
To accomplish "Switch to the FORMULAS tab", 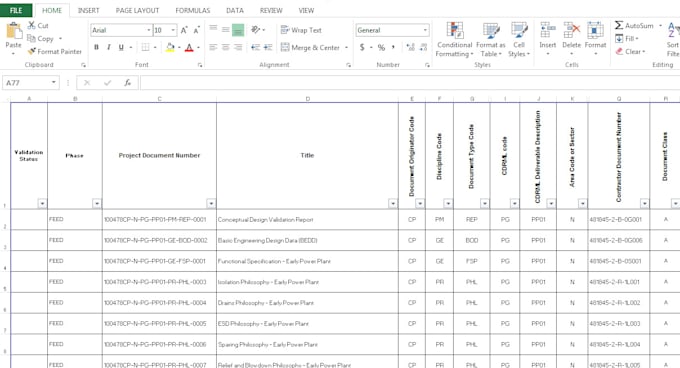I will pos(193,10).
